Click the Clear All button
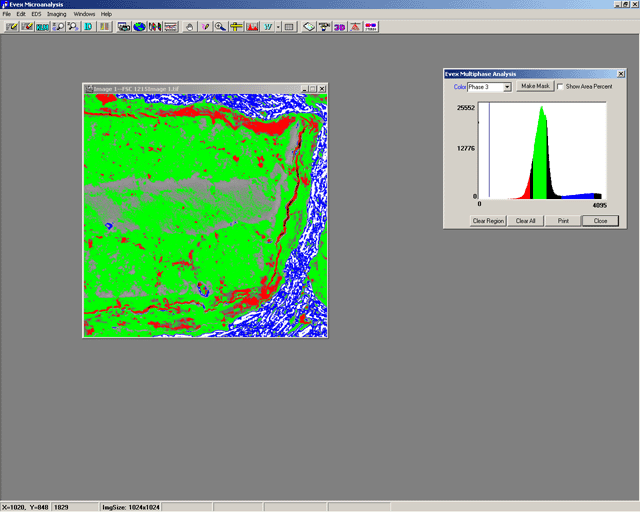The height and width of the screenshot is (512, 640). [x=525, y=220]
